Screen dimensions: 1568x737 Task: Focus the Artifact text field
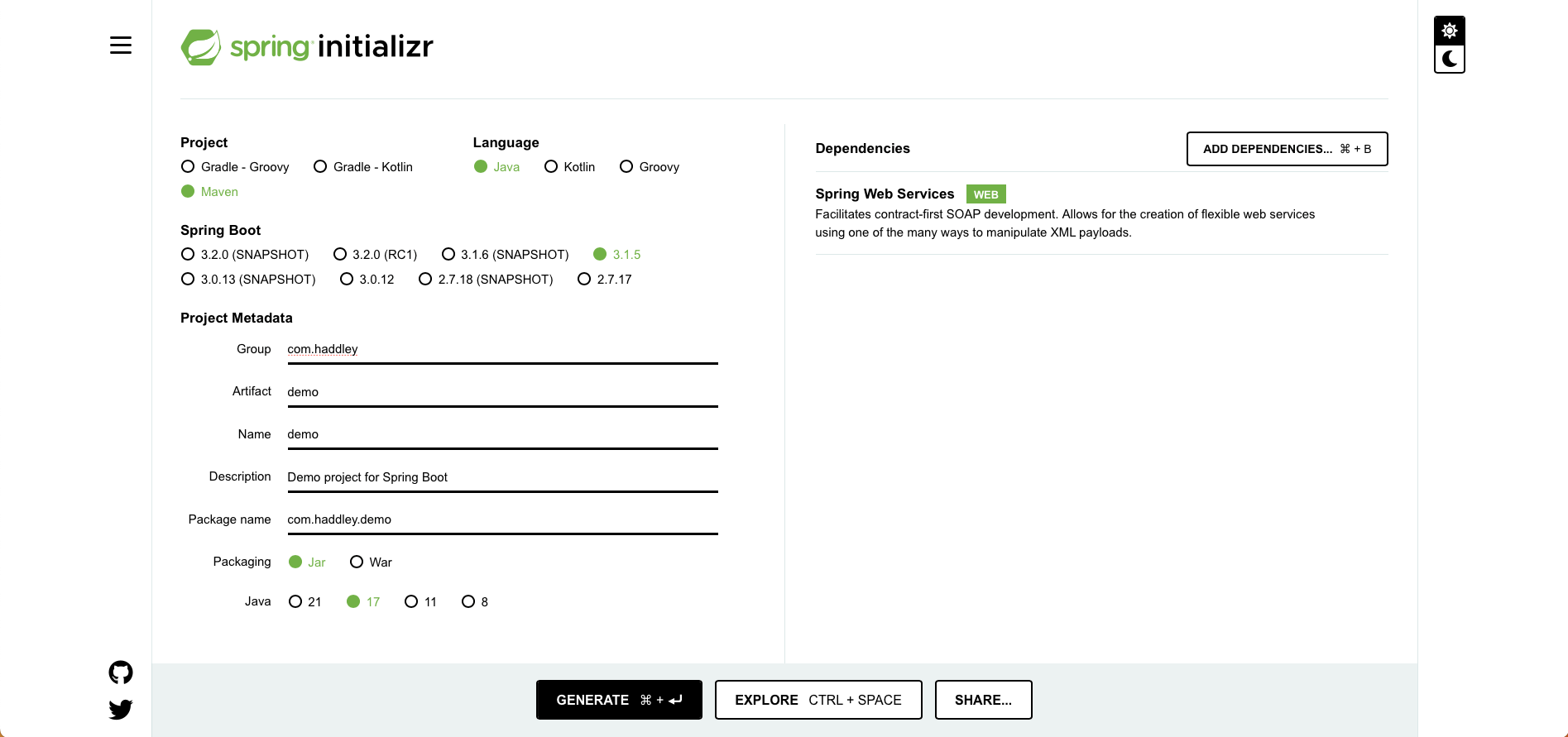(x=502, y=392)
